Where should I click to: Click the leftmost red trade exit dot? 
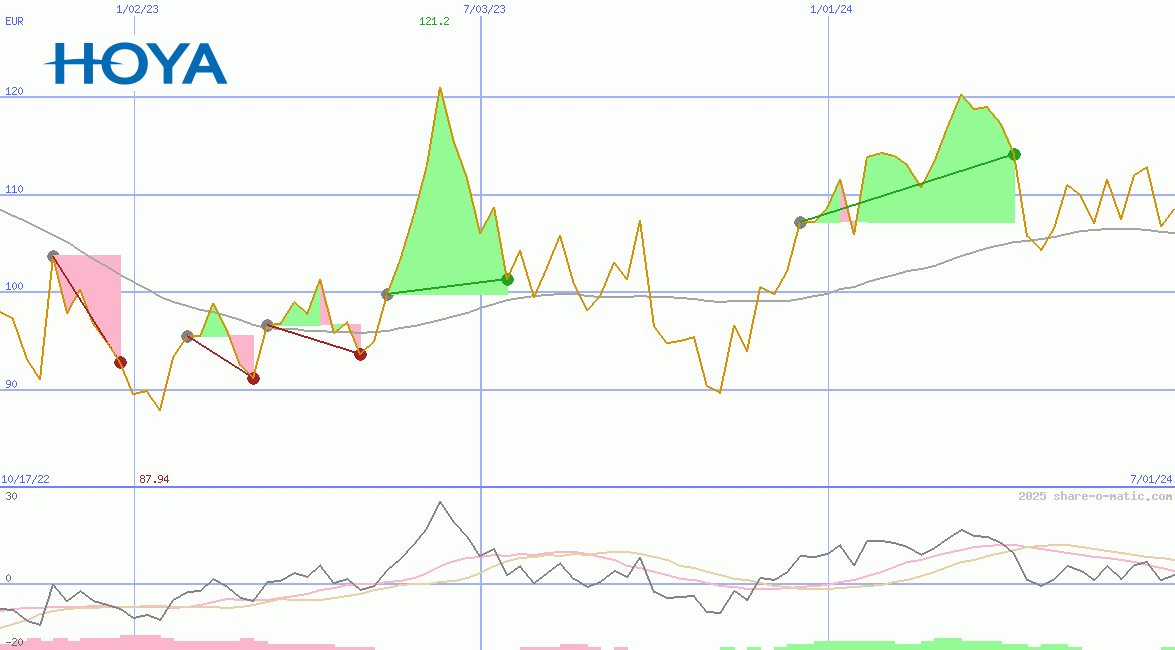point(121,362)
